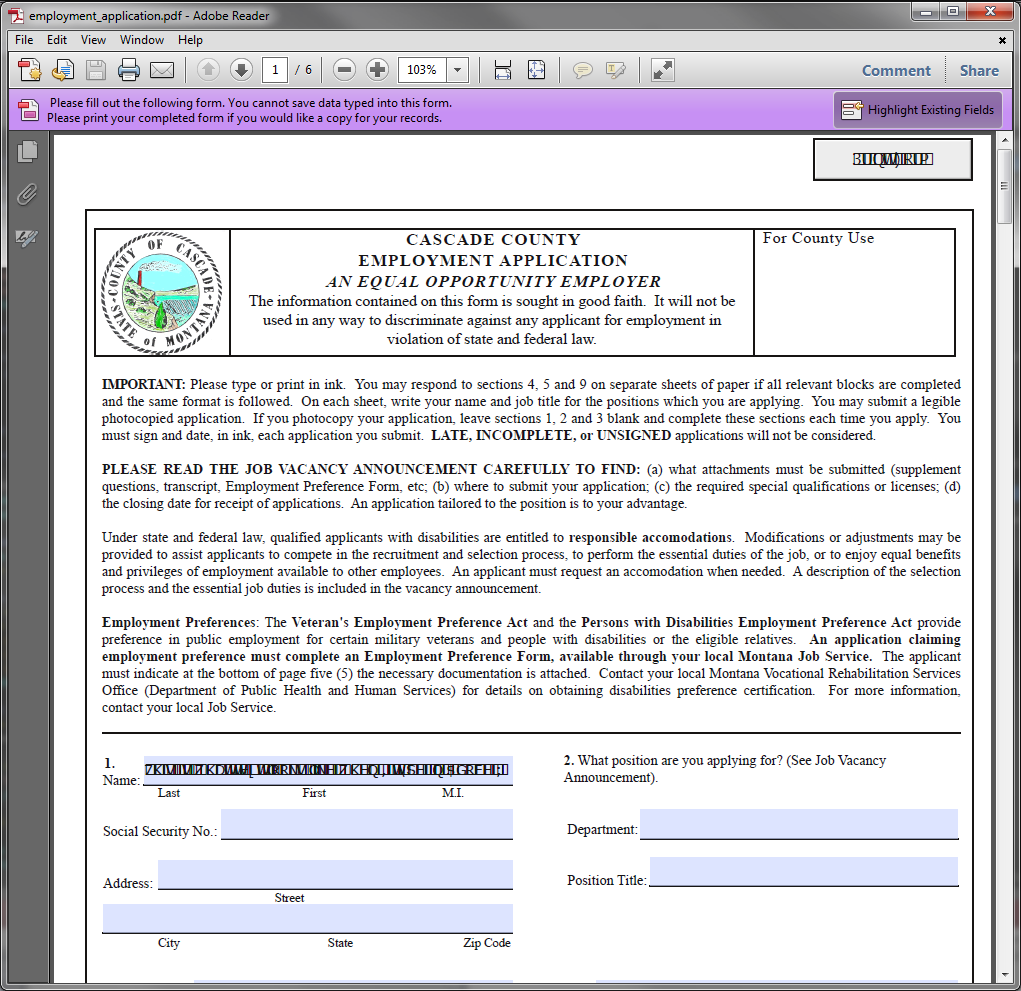Click the Print file icon
Screen dimensions: 1021x991
(x=129, y=70)
